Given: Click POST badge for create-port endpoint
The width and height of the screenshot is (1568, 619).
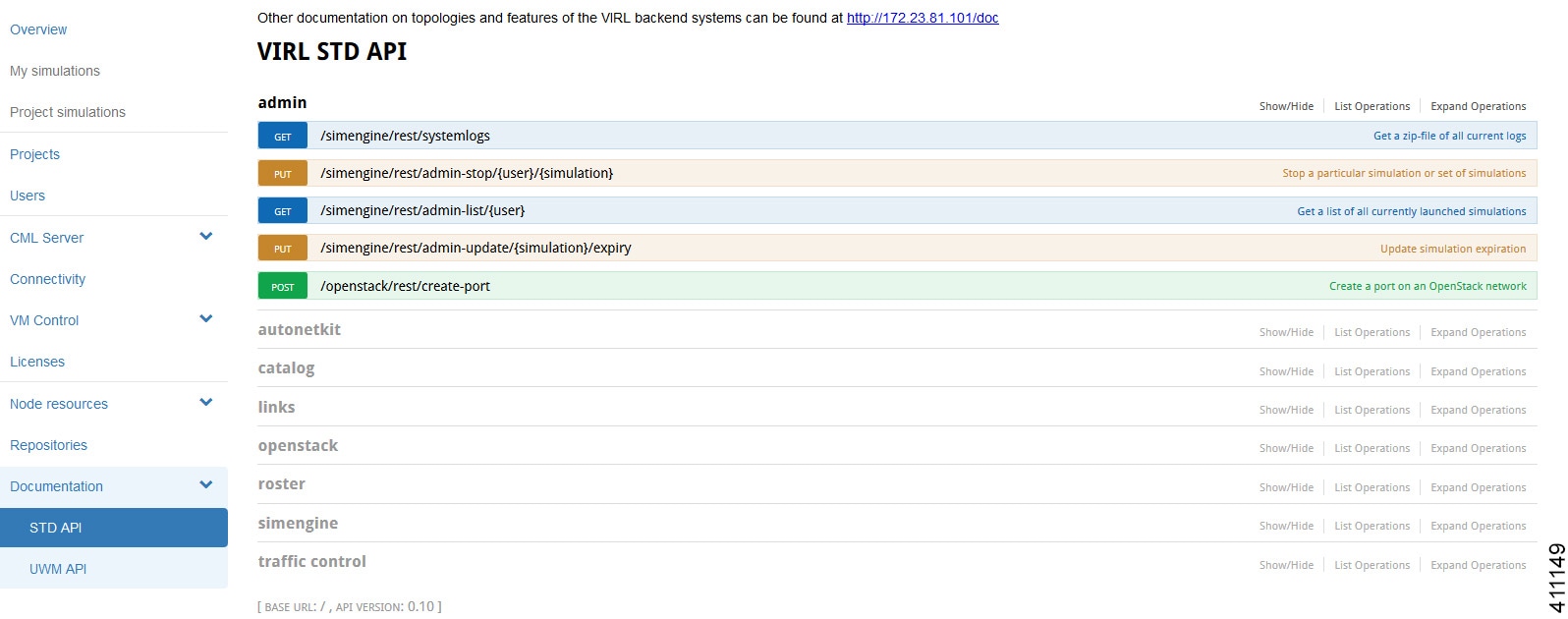Looking at the screenshot, I should tap(283, 287).
